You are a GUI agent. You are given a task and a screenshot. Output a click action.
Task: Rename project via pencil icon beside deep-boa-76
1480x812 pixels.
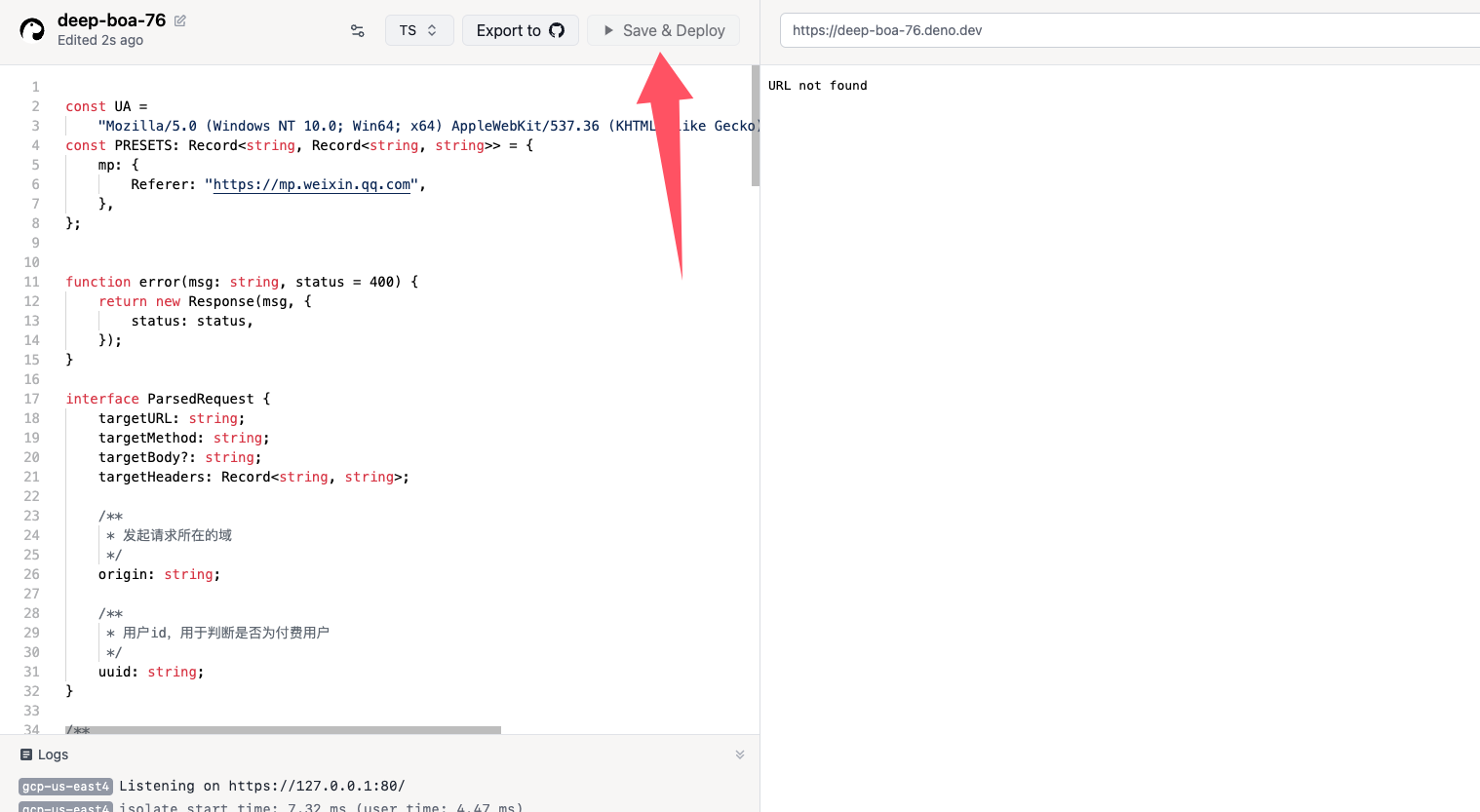(180, 20)
